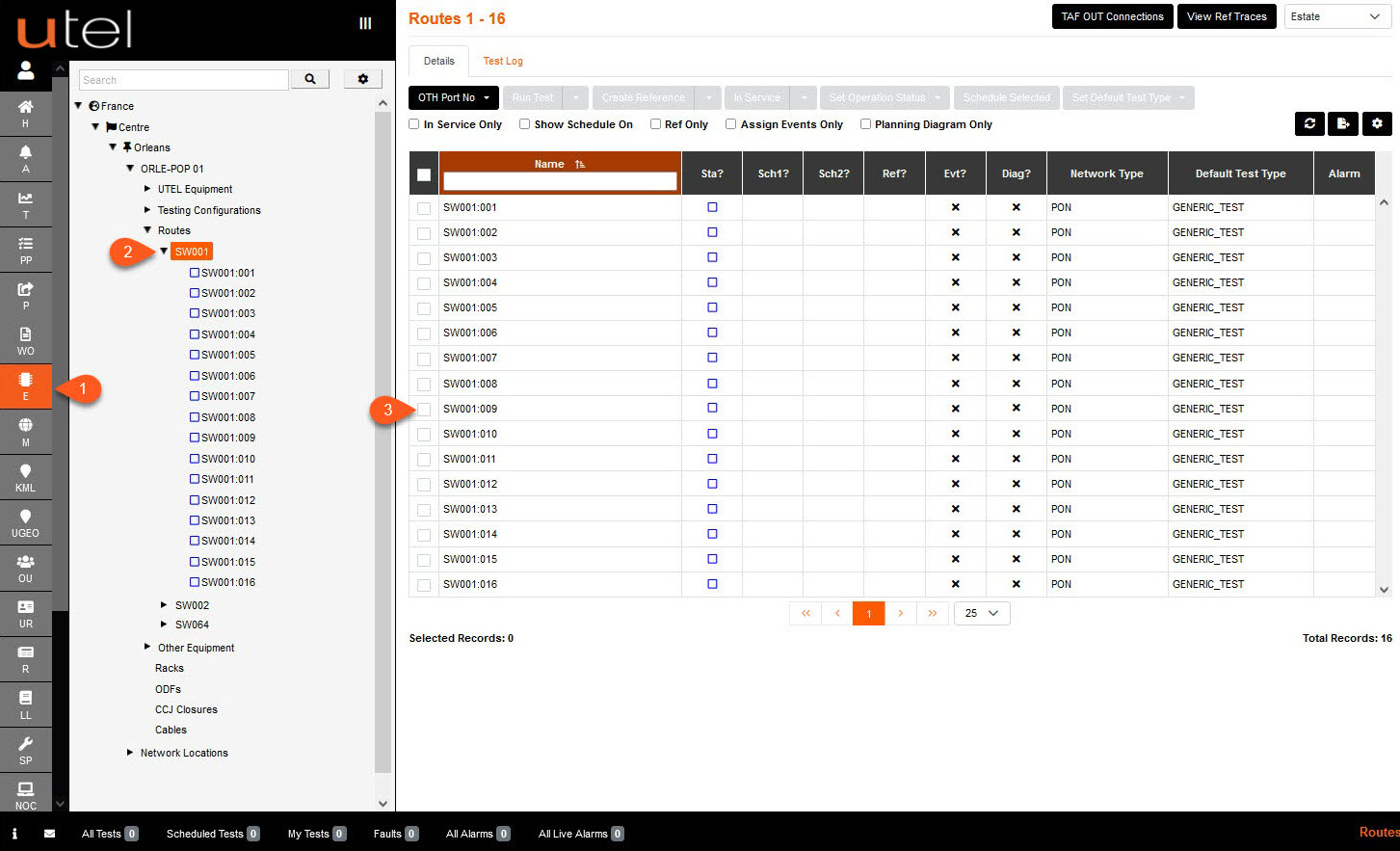
Task: Open the tree settings gear button
Action: click(363, 79)
